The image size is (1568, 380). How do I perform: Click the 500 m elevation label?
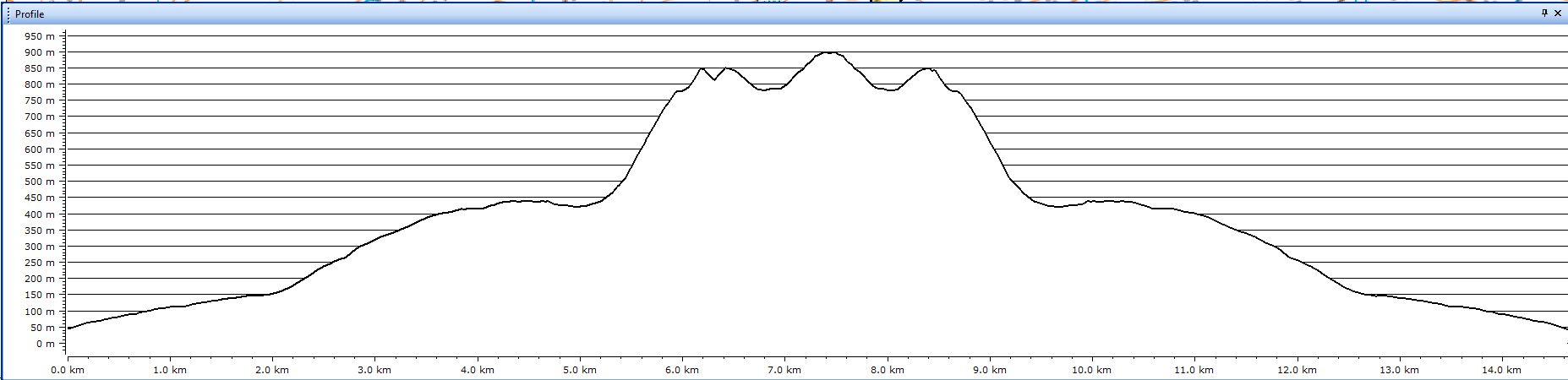click(x=39, y=182)
